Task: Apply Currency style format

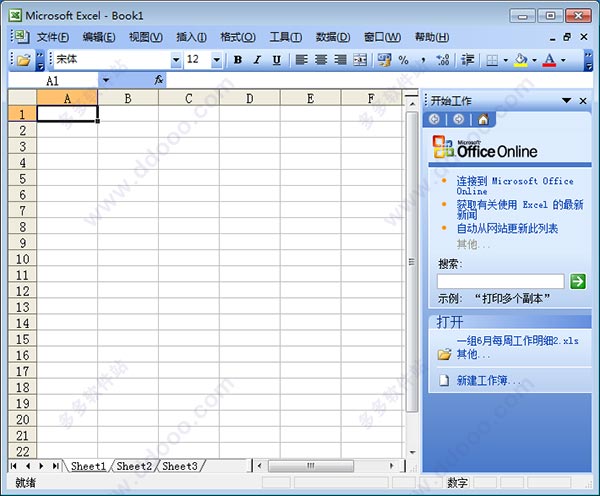Action: click(384, 60)
